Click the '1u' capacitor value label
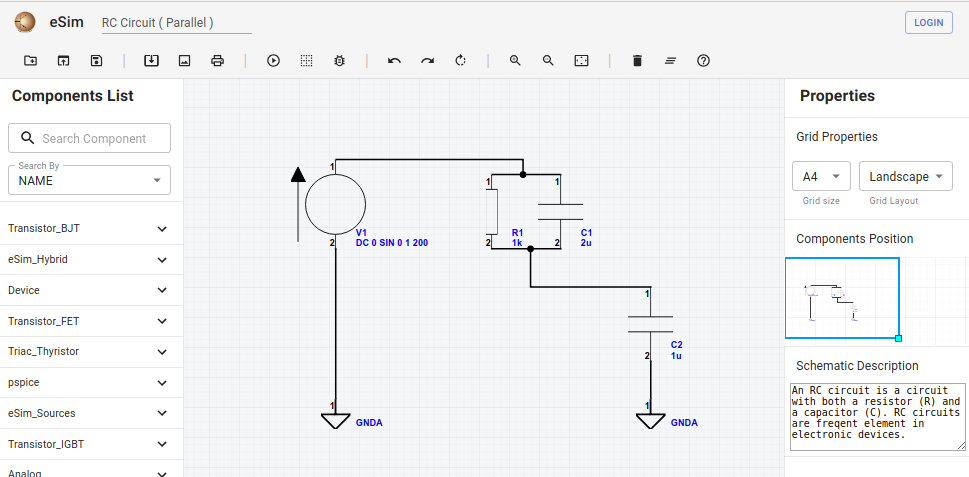The image size is (969, 477). pyautogui.click(x=676, y=356)
